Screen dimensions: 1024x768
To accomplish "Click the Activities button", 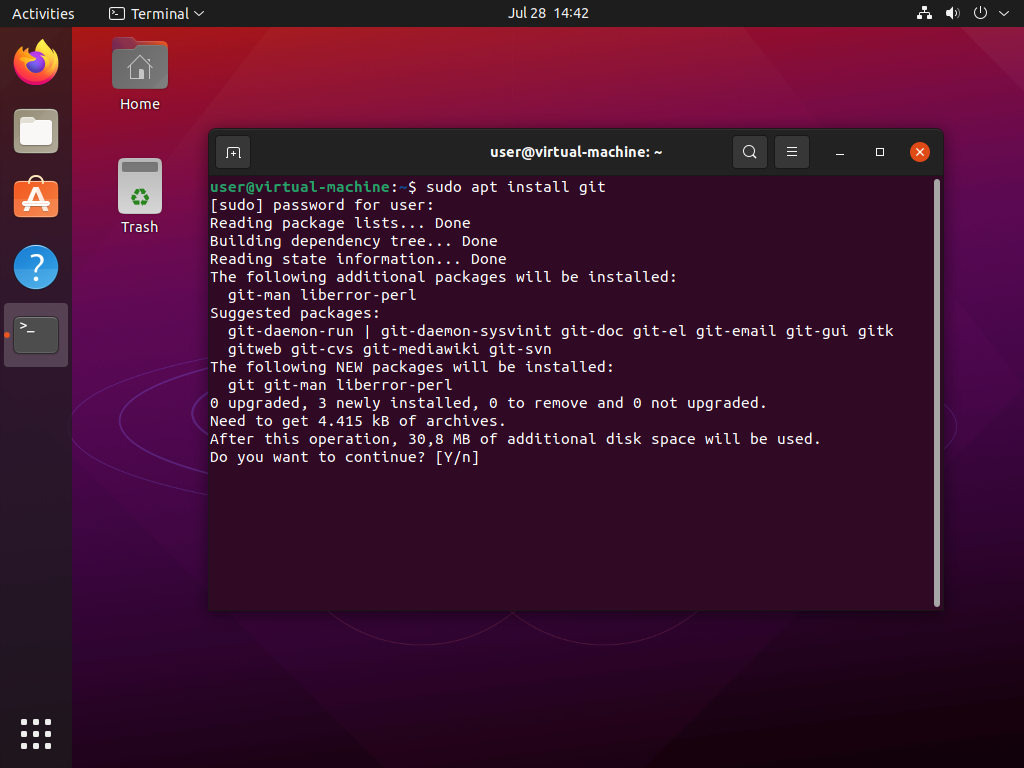I will (x=43, y=14).
